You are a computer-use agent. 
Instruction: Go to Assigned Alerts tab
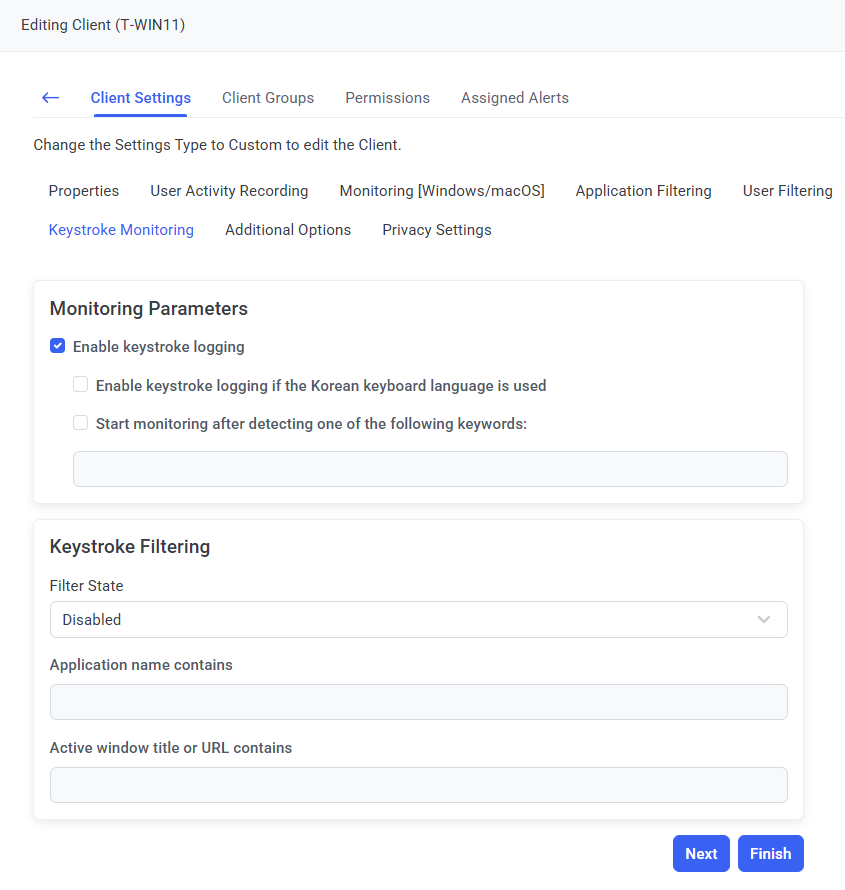514,98
